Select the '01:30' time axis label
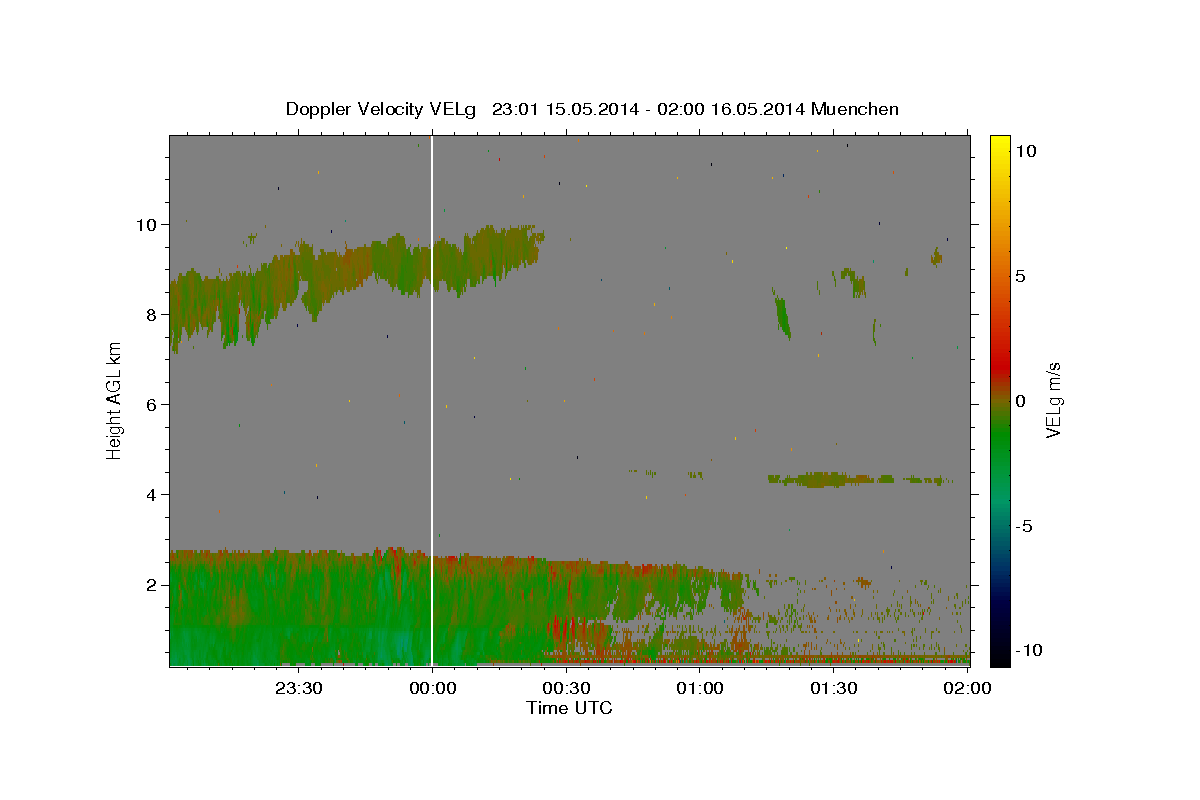The image size is (1200, 800). coord(834,688)
